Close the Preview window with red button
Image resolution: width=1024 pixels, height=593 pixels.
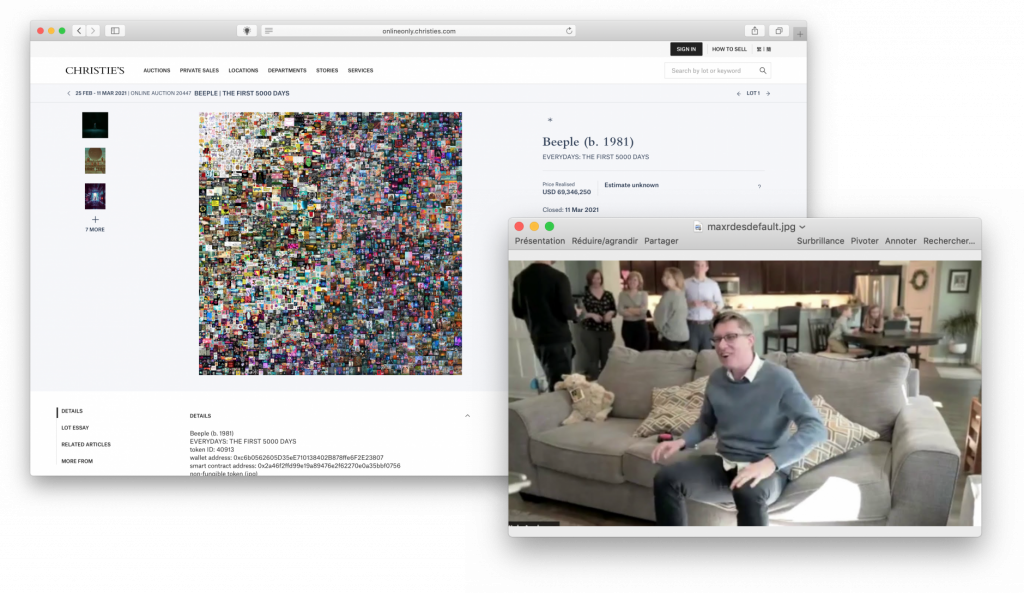[x=519, y=227]
